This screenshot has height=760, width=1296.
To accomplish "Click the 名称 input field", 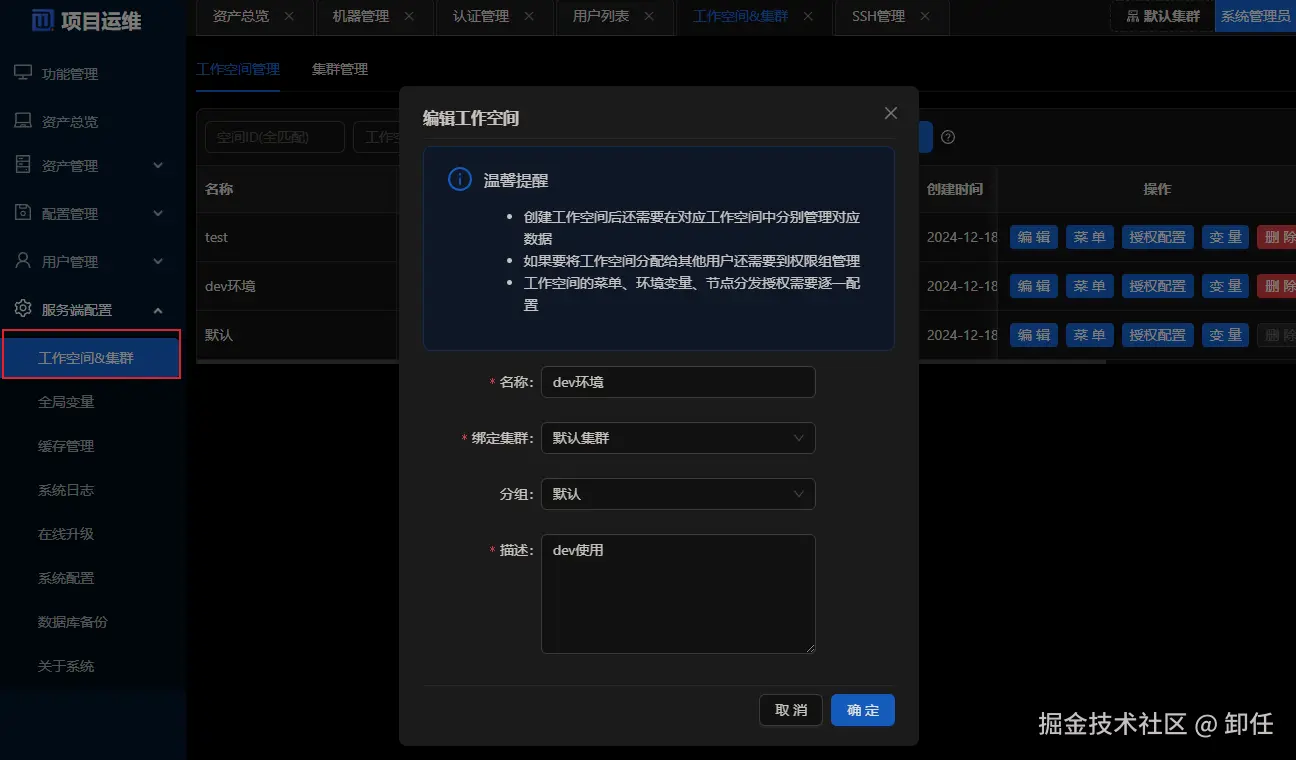I will 678,382.
